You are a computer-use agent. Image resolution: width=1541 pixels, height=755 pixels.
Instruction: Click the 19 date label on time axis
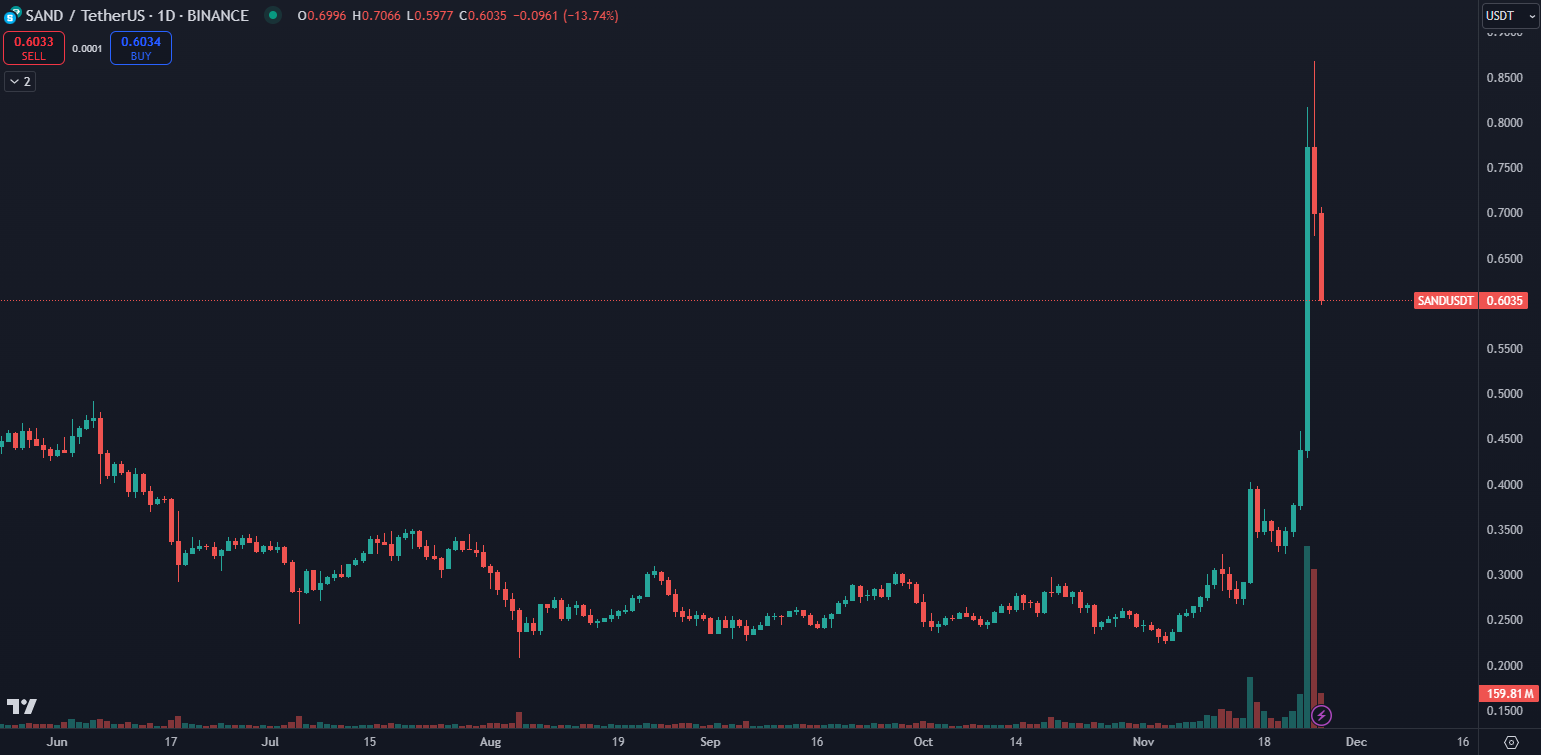pos(618,742)
